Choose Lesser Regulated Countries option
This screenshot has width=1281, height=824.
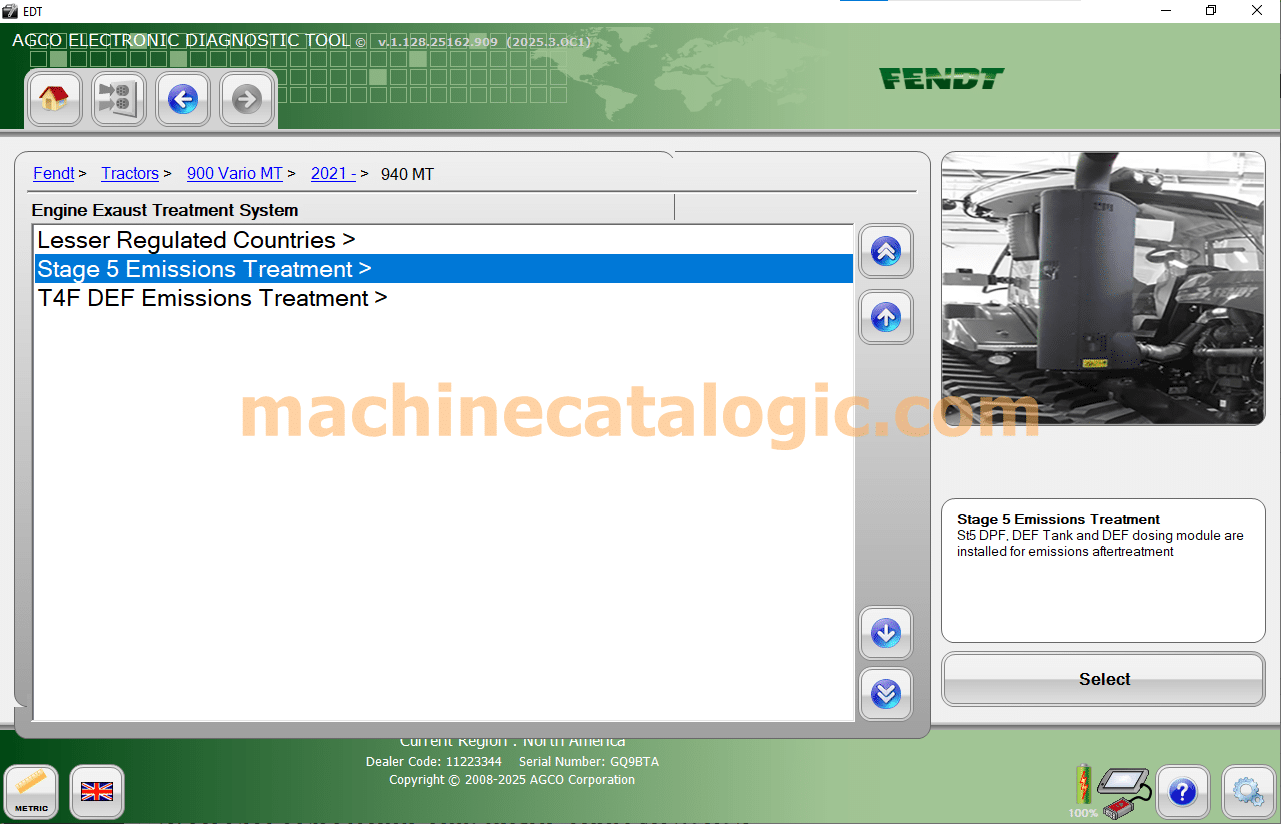[443, 240]
